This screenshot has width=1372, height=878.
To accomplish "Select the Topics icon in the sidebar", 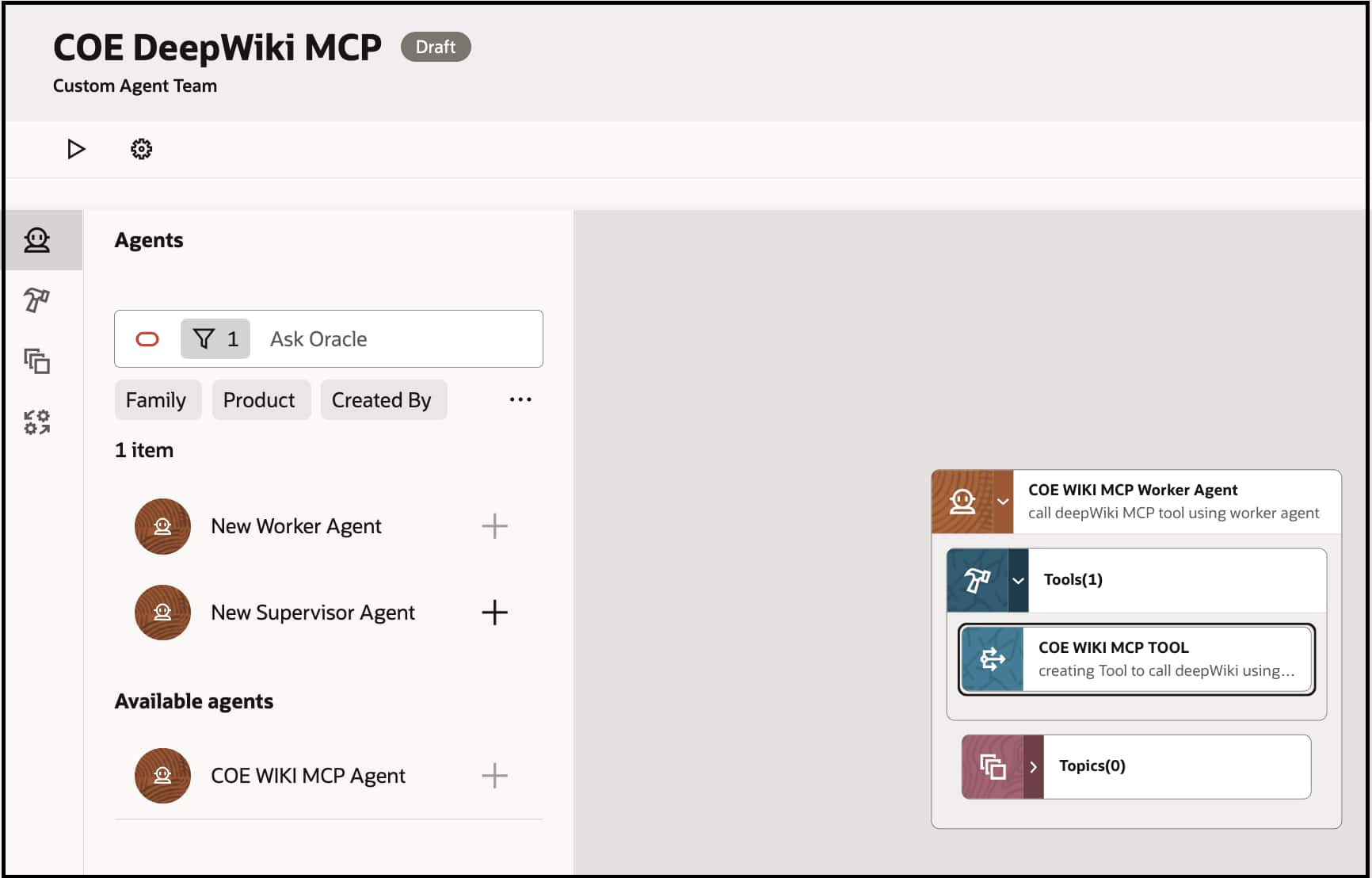I will click(37, 361).
